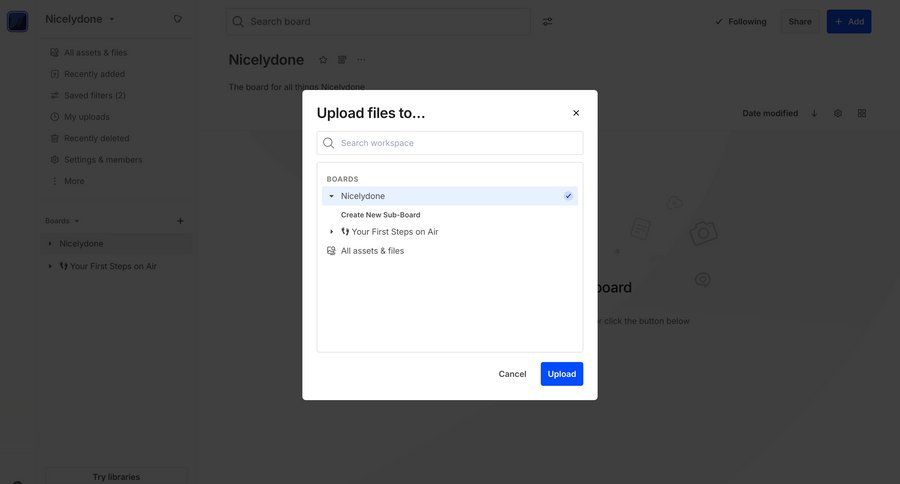This screenshot has width=900, height=484.
Task: Click the footprints icon in the sidebar
Action: (64, 266)
